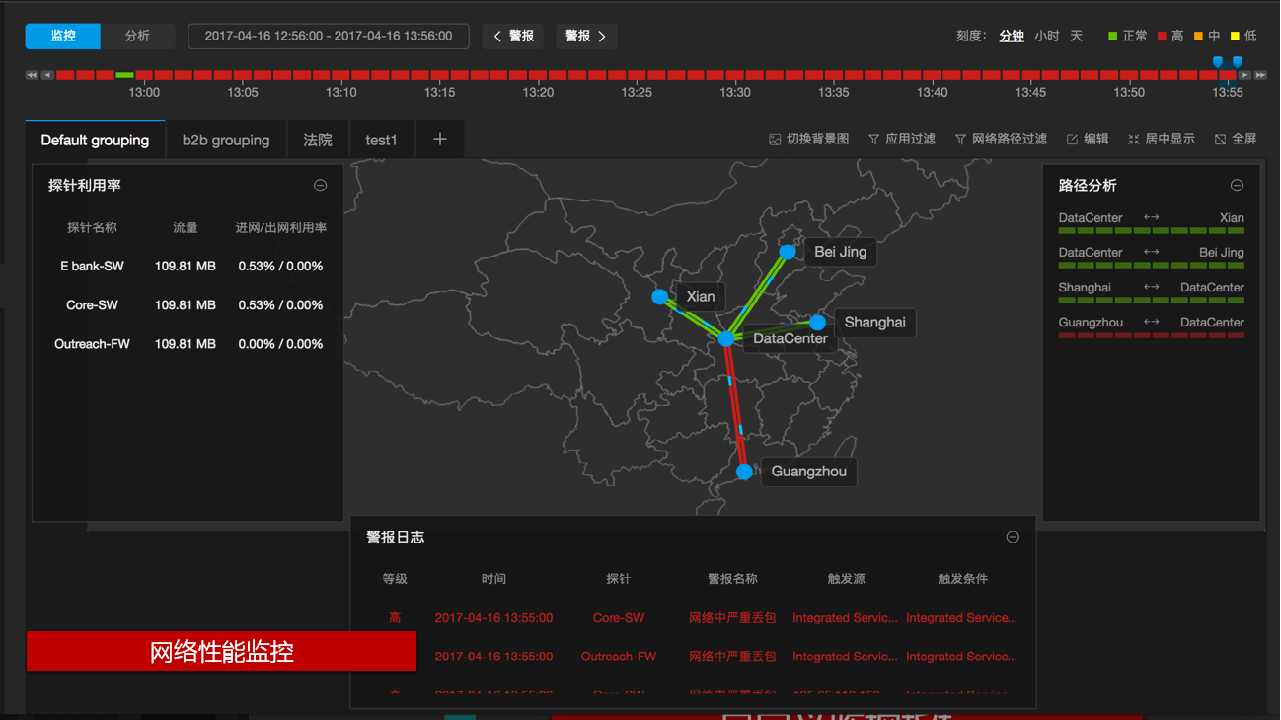
Task: Select the E bank-SW probe row
Action: click(188, 266)
